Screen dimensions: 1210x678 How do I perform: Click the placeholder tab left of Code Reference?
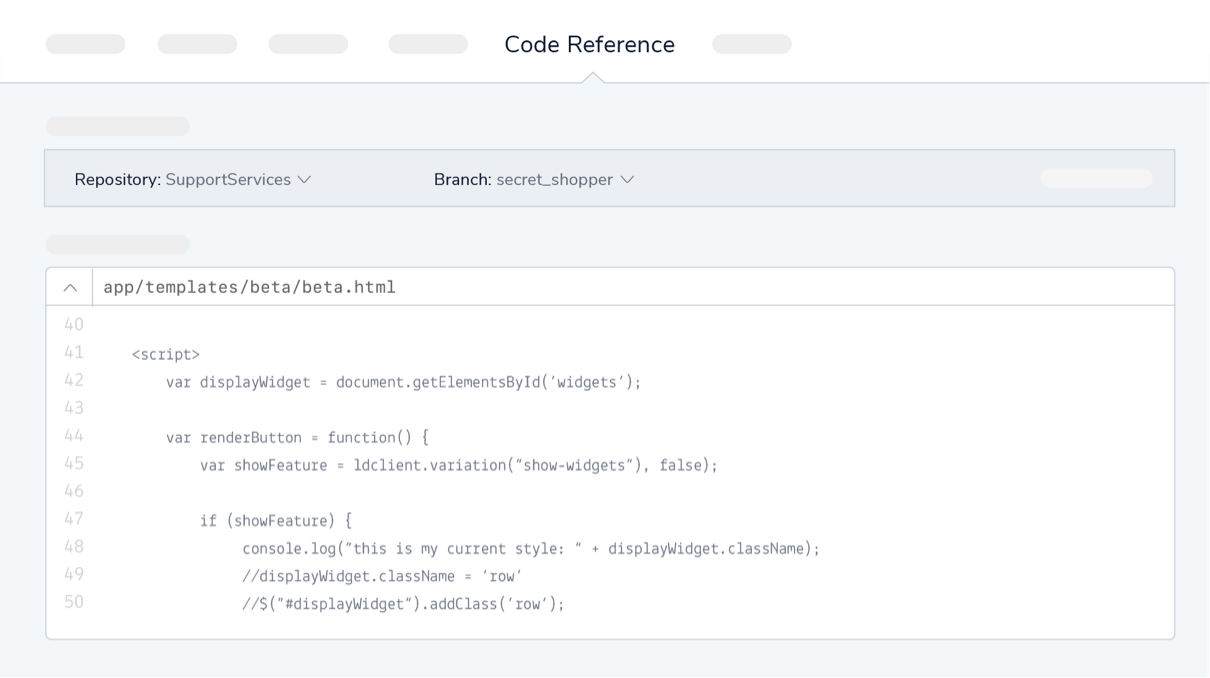(x=427, y=44)
